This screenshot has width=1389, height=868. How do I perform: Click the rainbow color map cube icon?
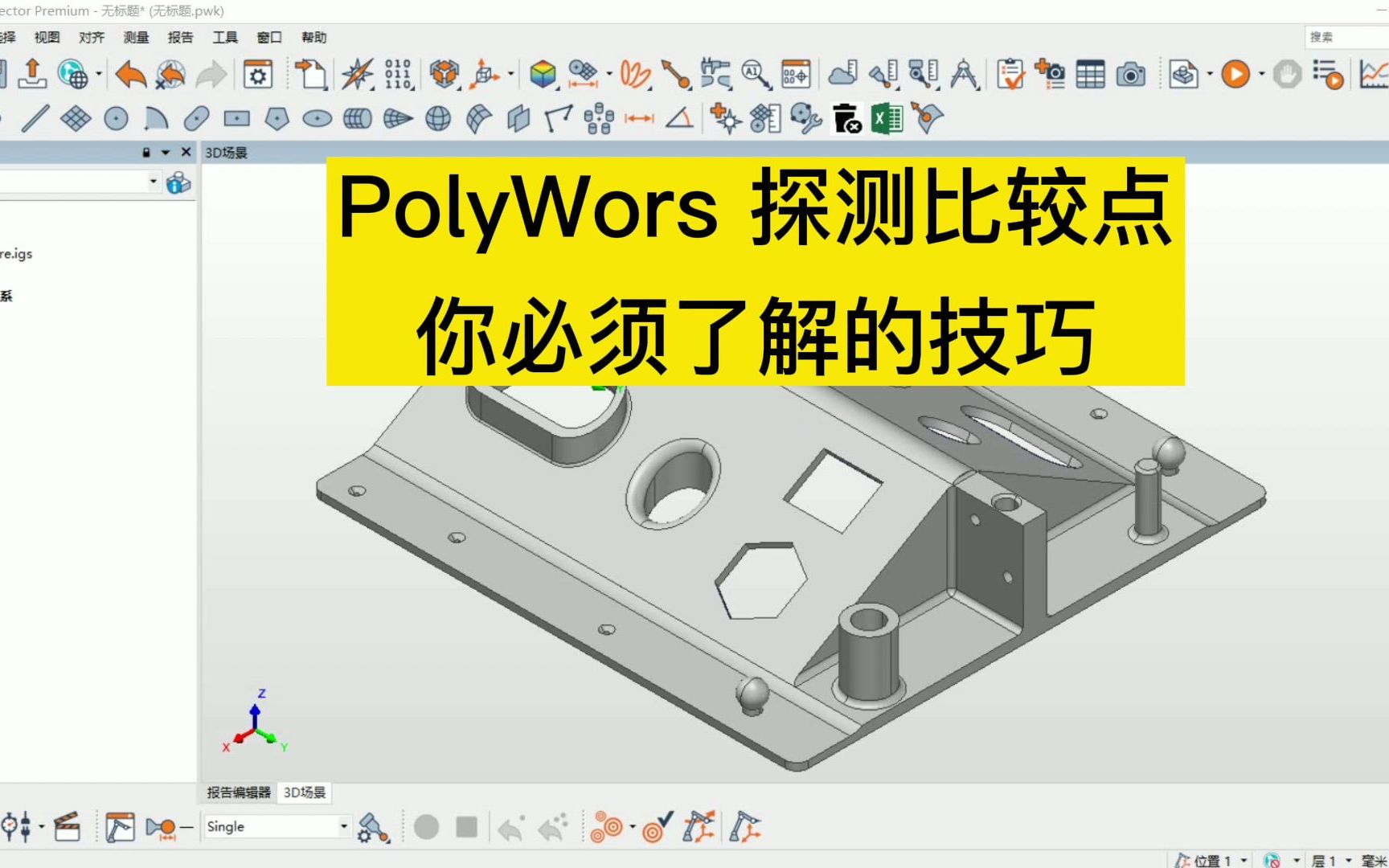point(543,74)
